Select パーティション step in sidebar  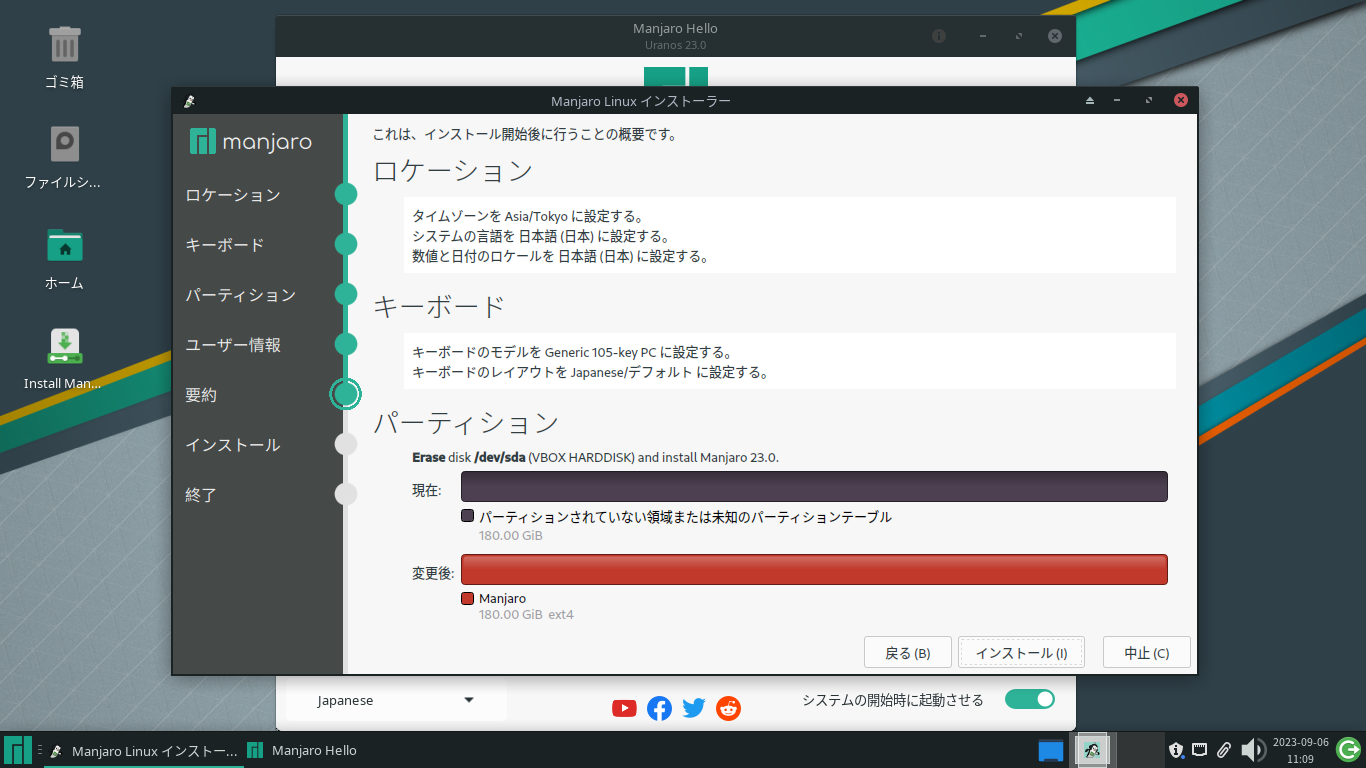point(241,295)
